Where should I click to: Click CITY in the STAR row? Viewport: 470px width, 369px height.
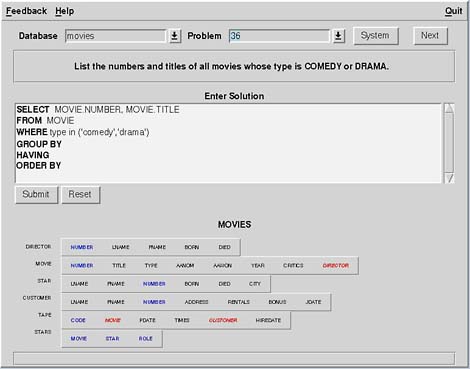[x=255, y=284]
